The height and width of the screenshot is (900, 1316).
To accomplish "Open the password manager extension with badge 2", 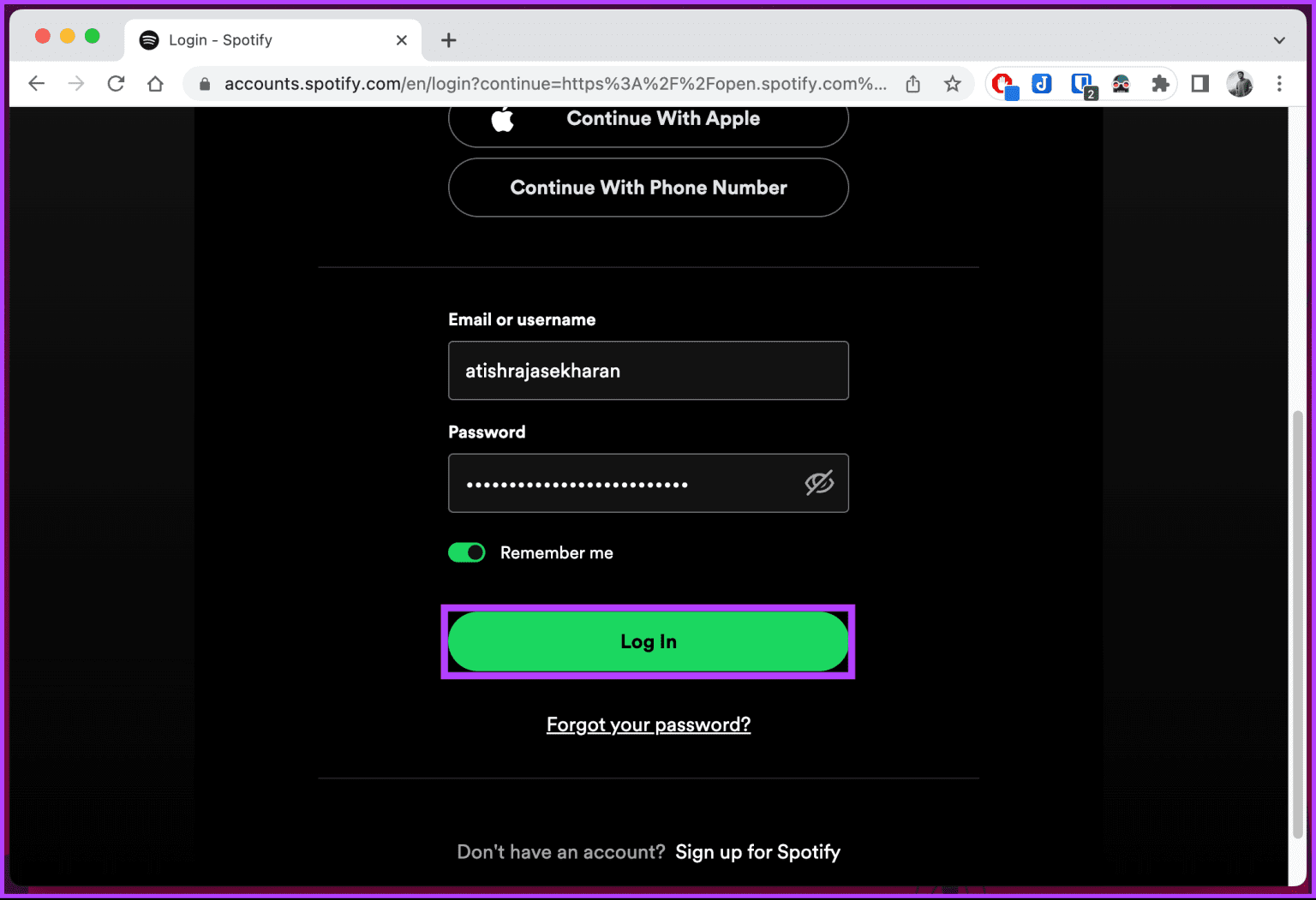I will click(1083, 85).
